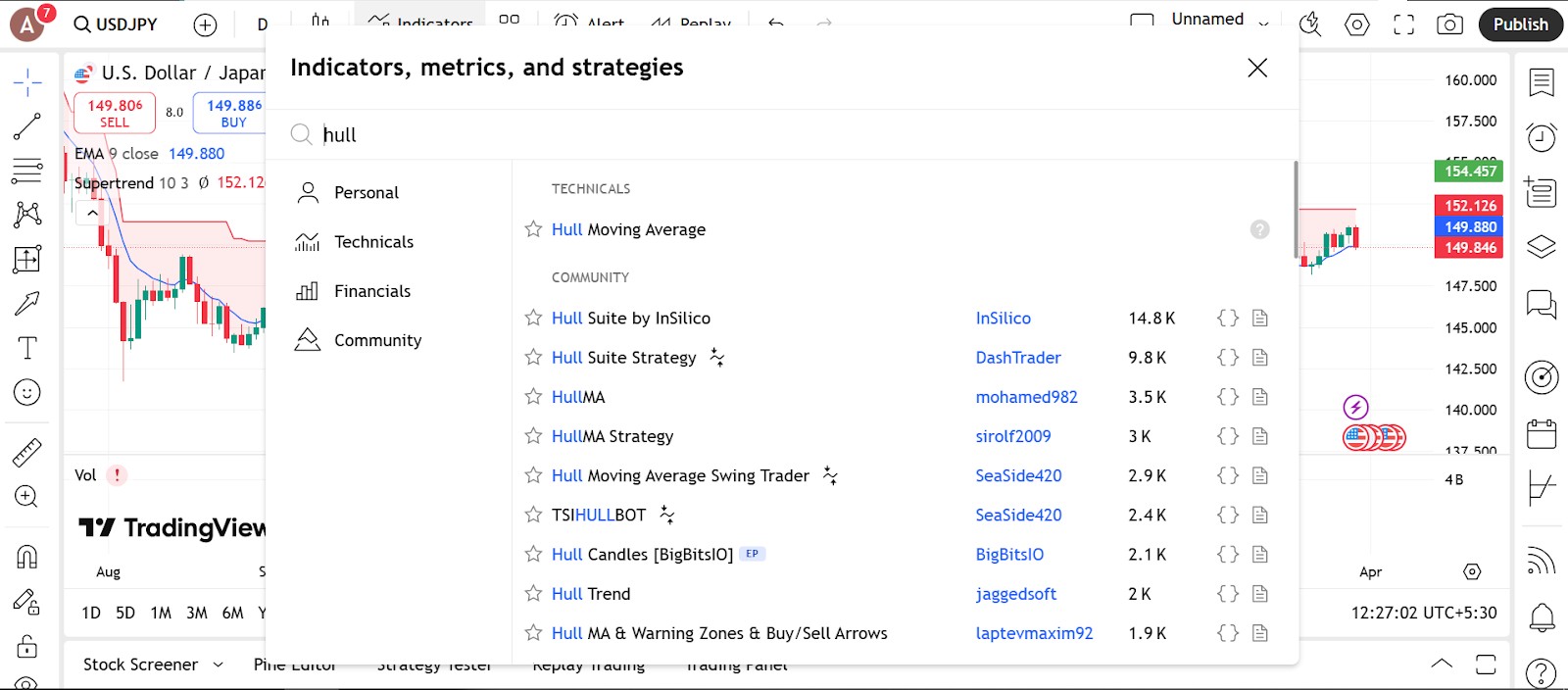Viewport: 1568px width, 690px height.
Task: Show help for Hull Moving Average
Action: [x=1260, y=229]
